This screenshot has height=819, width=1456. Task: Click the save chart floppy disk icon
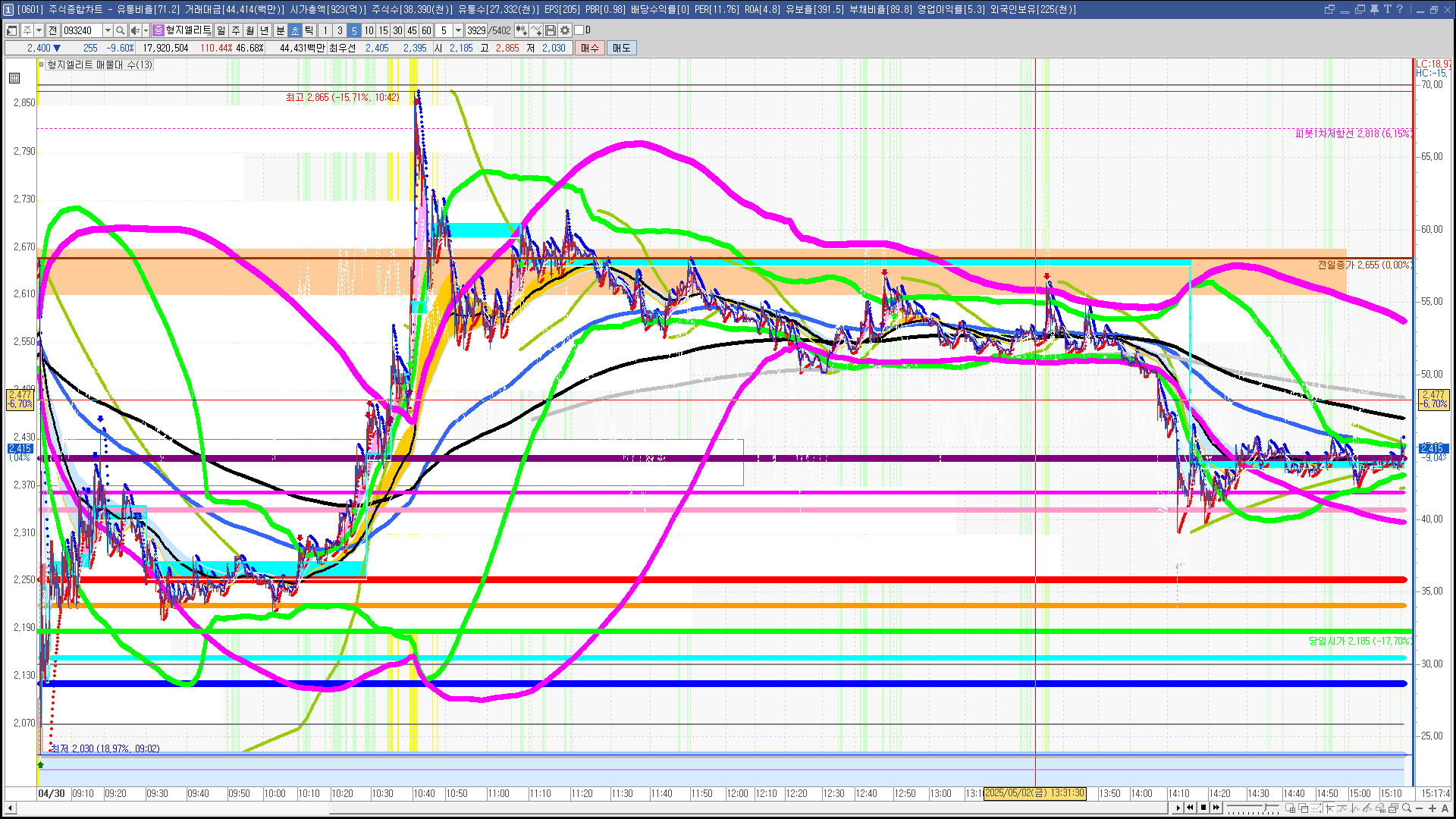(551, 30)
